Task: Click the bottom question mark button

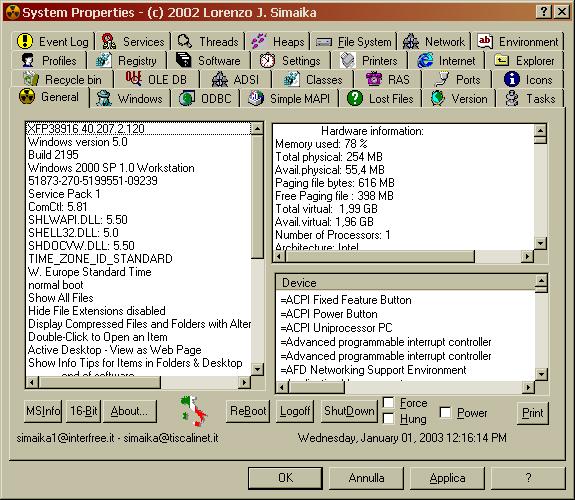Action: tap(528, 478)
